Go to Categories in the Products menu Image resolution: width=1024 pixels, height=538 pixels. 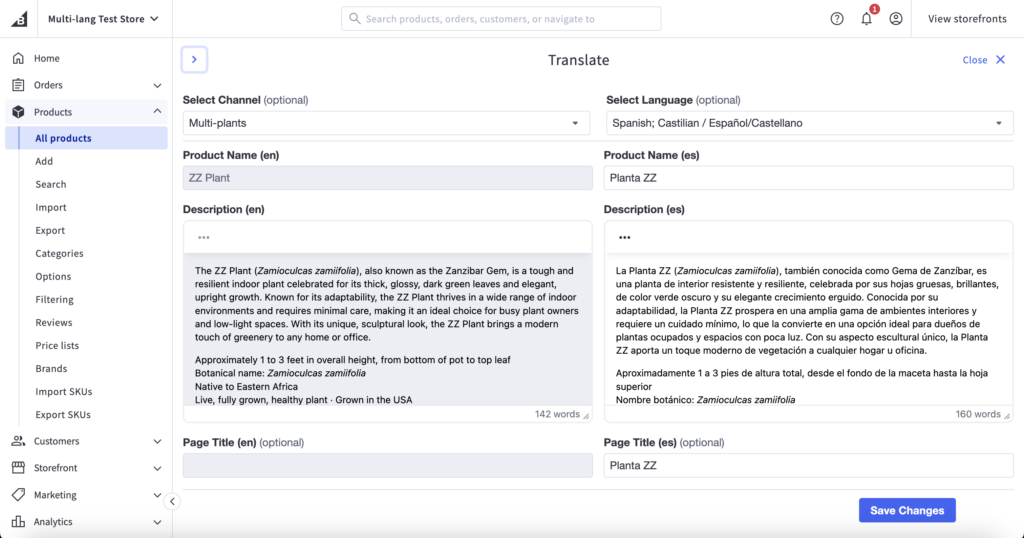(x=59, y=254)
